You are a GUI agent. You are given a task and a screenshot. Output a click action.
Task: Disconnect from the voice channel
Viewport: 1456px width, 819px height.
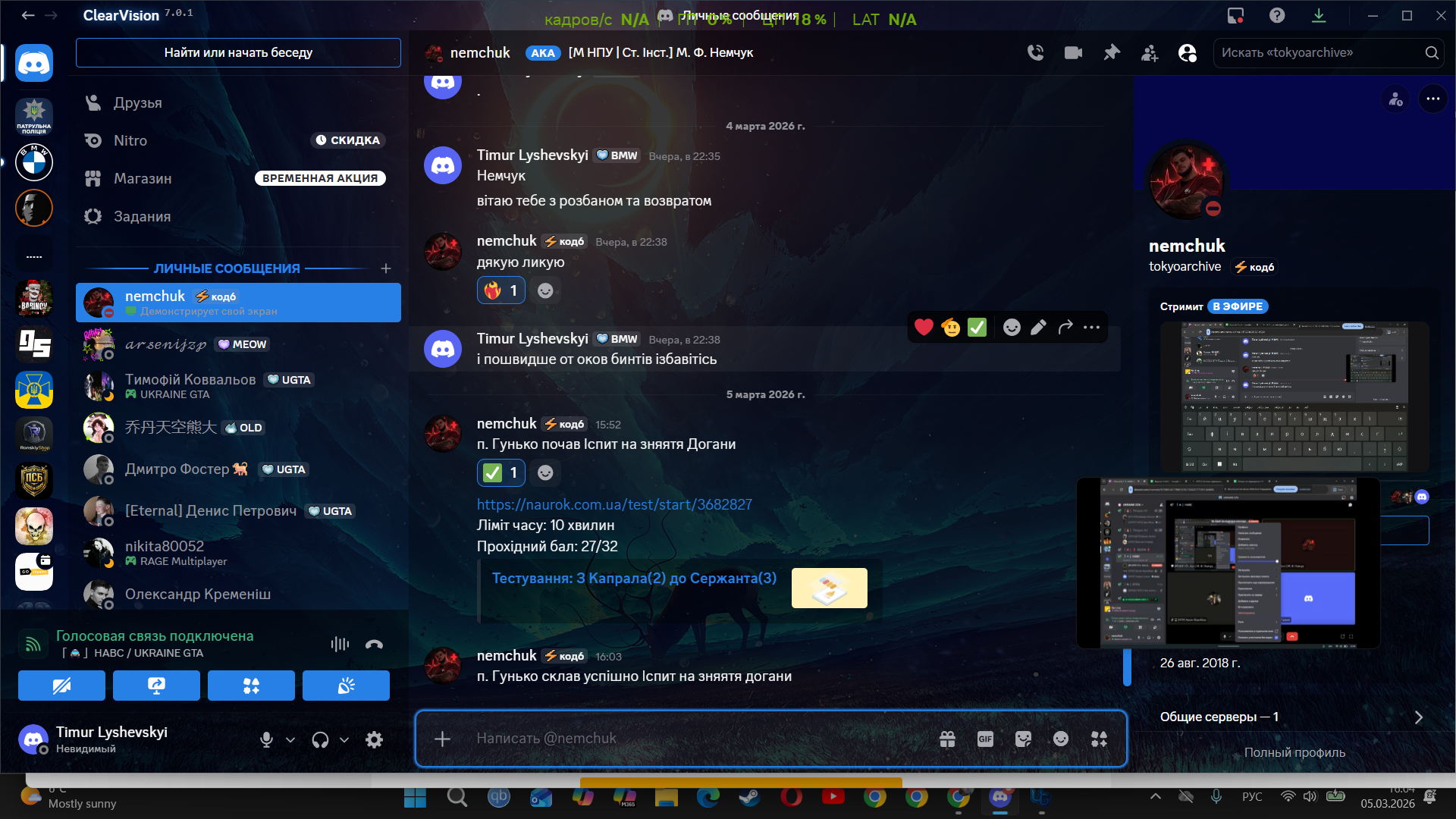coord(374,645)
